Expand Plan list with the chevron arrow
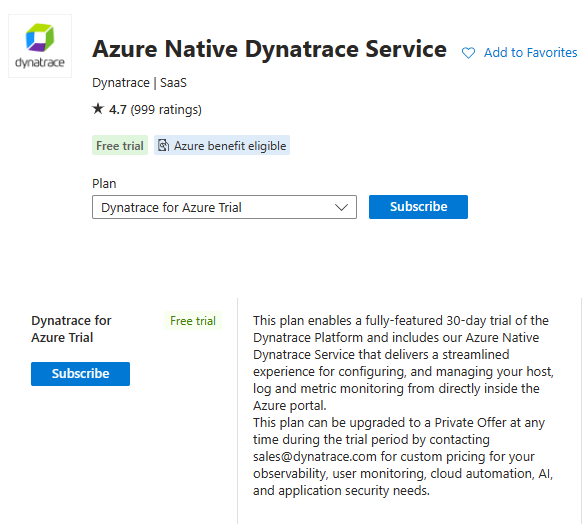This screenshot has height=524, width=583. pyautogui.click(x=341, y=207)
